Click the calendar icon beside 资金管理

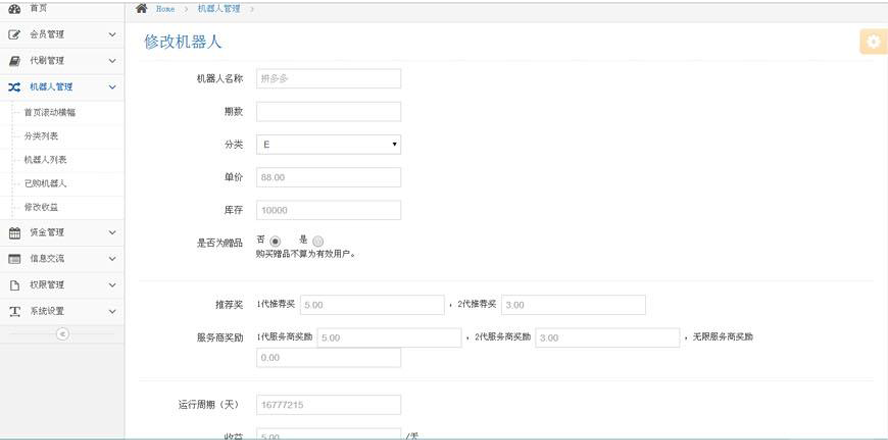coord(15,232)
